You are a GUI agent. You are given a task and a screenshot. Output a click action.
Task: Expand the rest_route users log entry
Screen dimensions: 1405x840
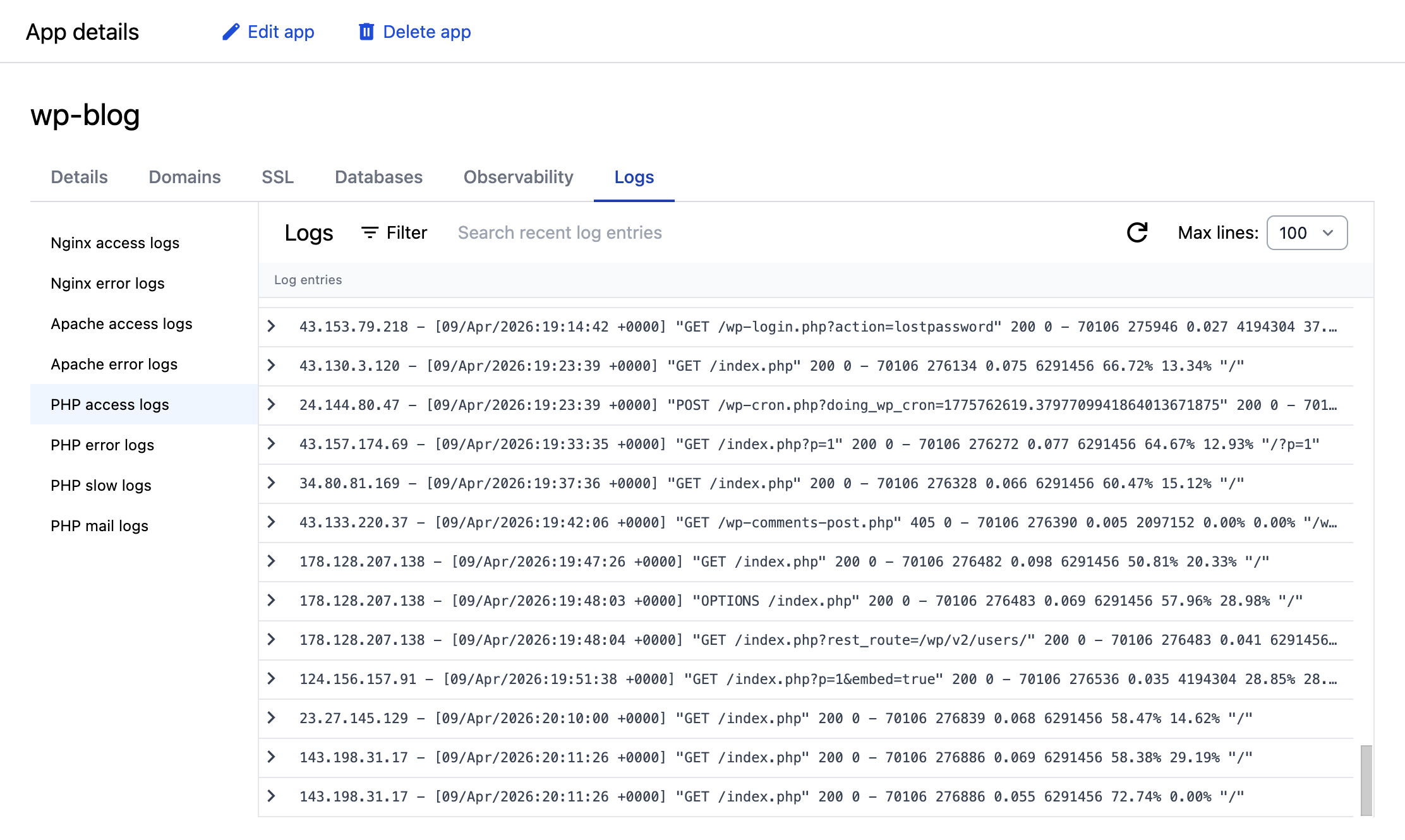pyautogui.click(x=272, y=640)
